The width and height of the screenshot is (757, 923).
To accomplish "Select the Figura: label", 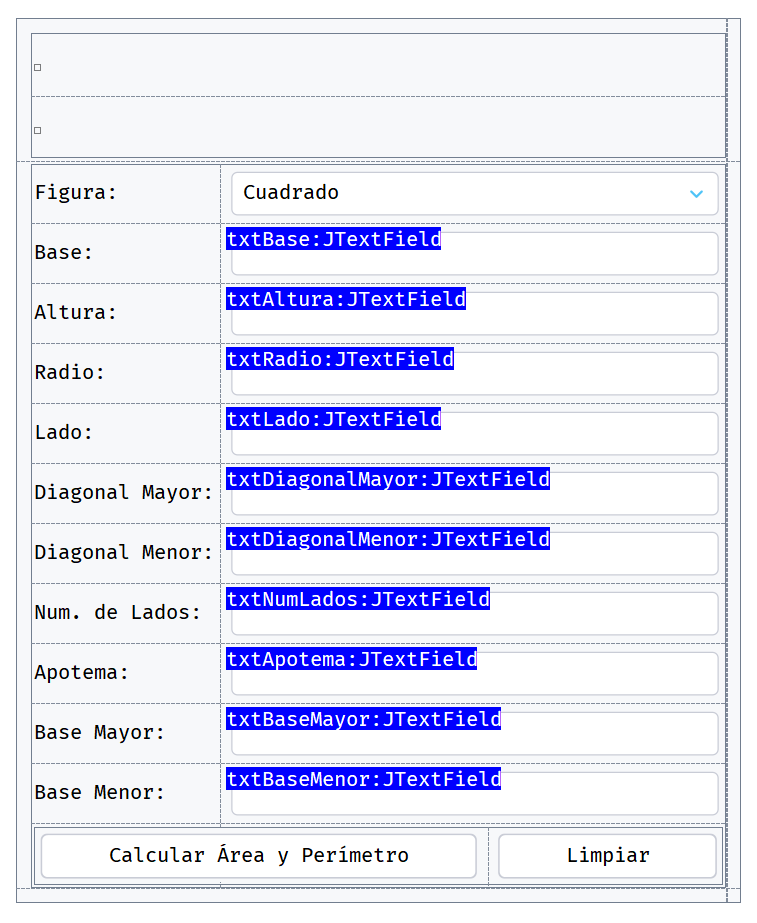I will (76, 193).
